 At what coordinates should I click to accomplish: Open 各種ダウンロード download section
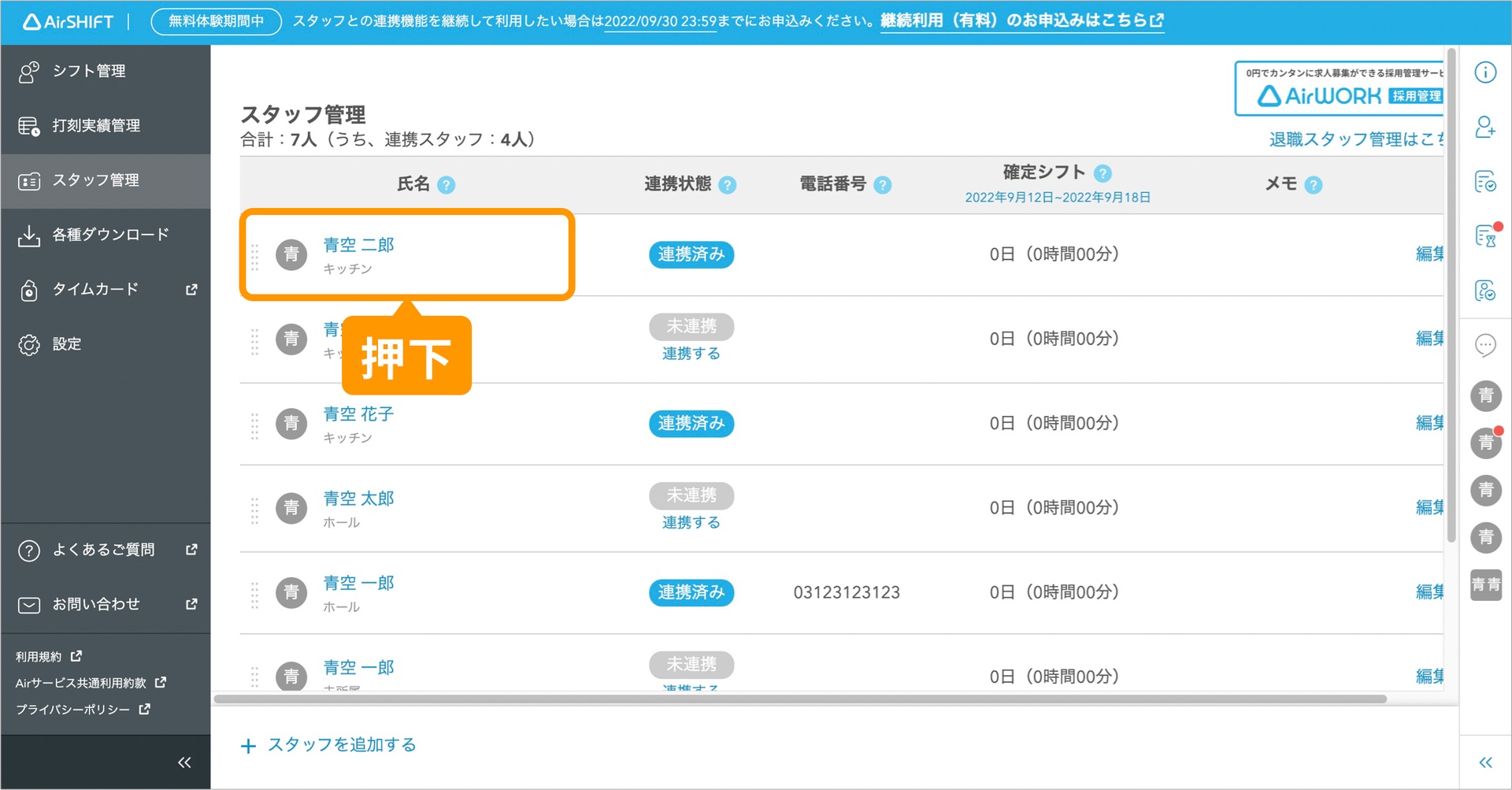(x=110, y=234)
